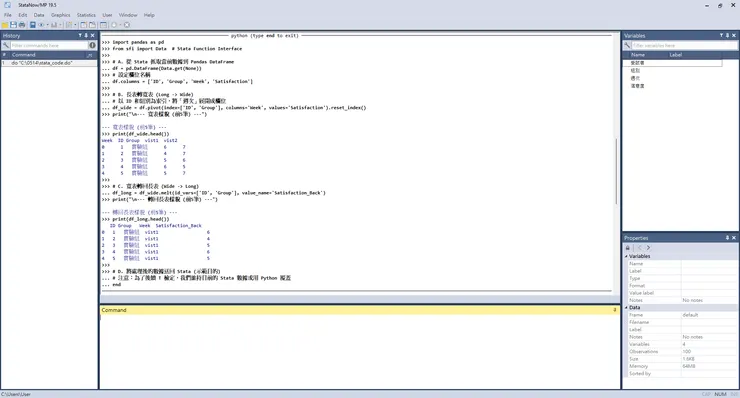This screenshot has width=740, height=398.
Task: Toggle the History error-commands info icon
Action: [x=92, y=45]
